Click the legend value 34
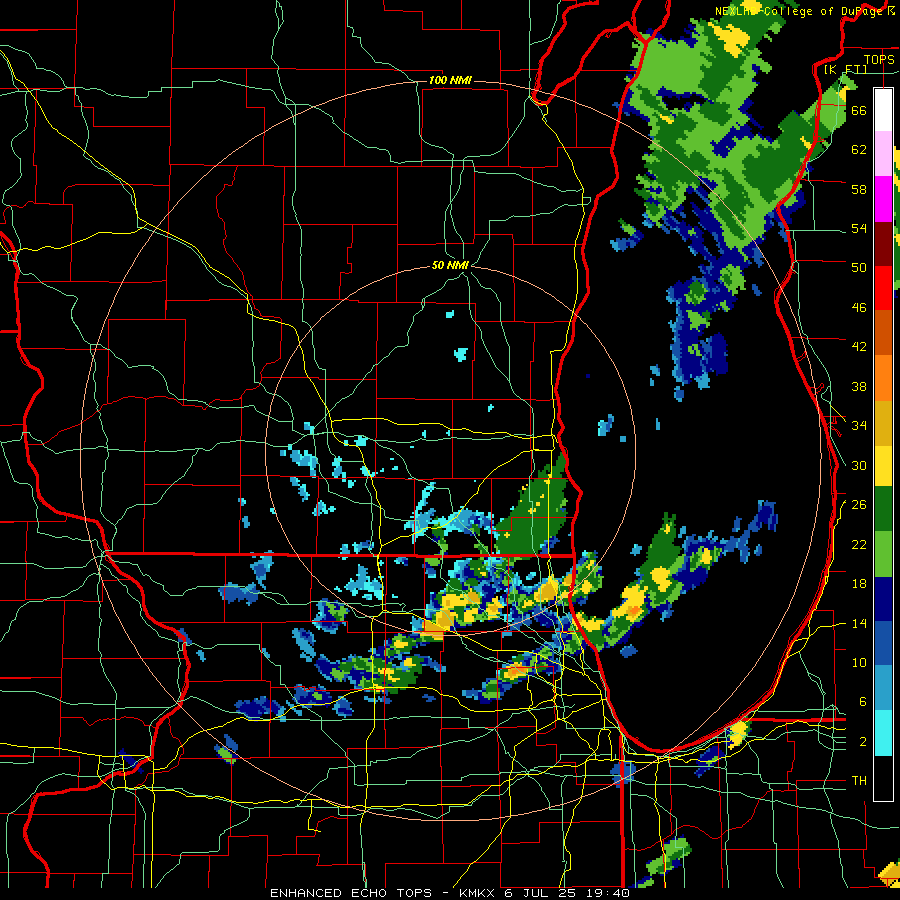This screenshot has width=900, height=900. [859, 425]
